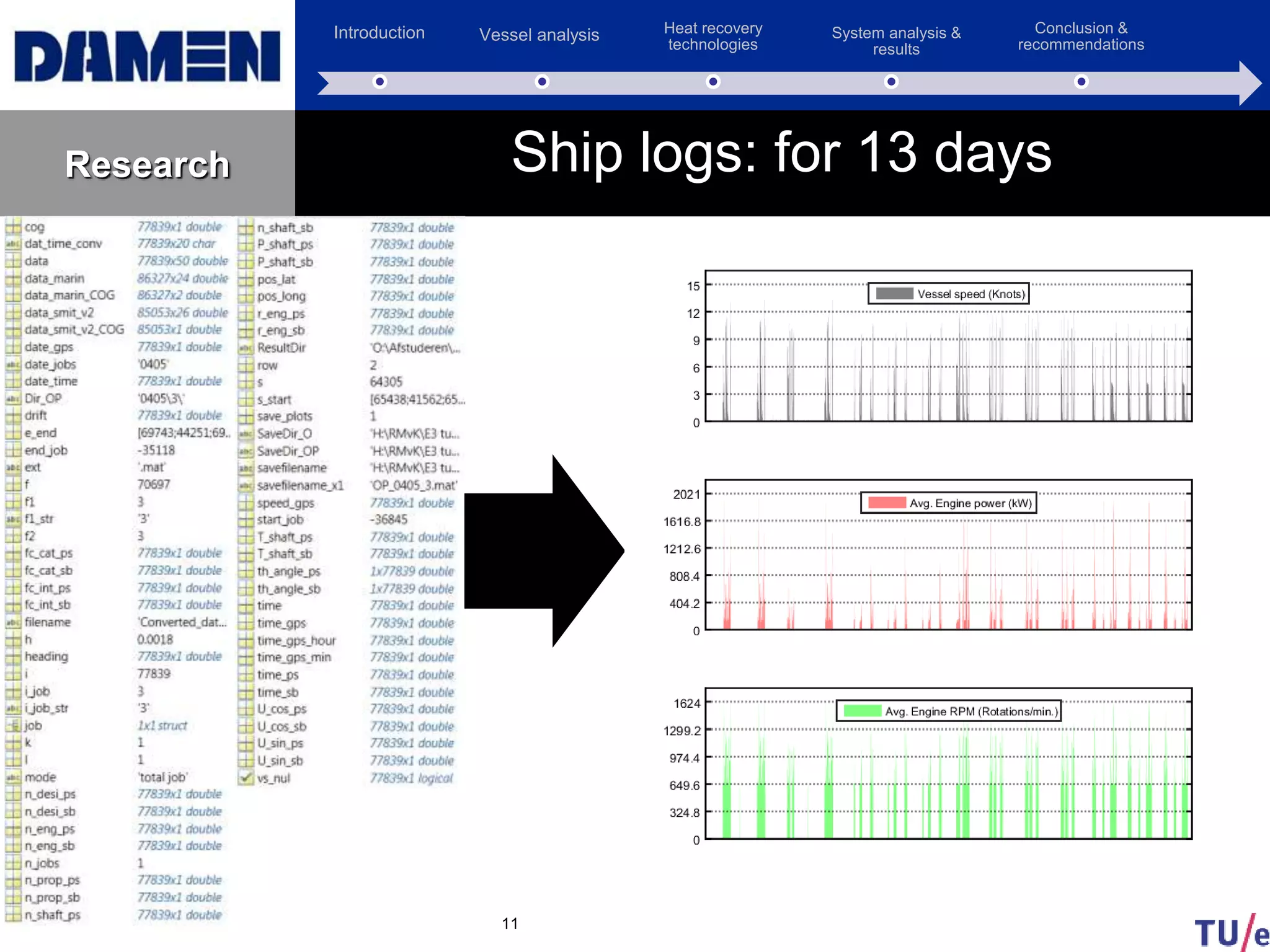Click the matrix icon beside heading

click(x=13, y=656)
